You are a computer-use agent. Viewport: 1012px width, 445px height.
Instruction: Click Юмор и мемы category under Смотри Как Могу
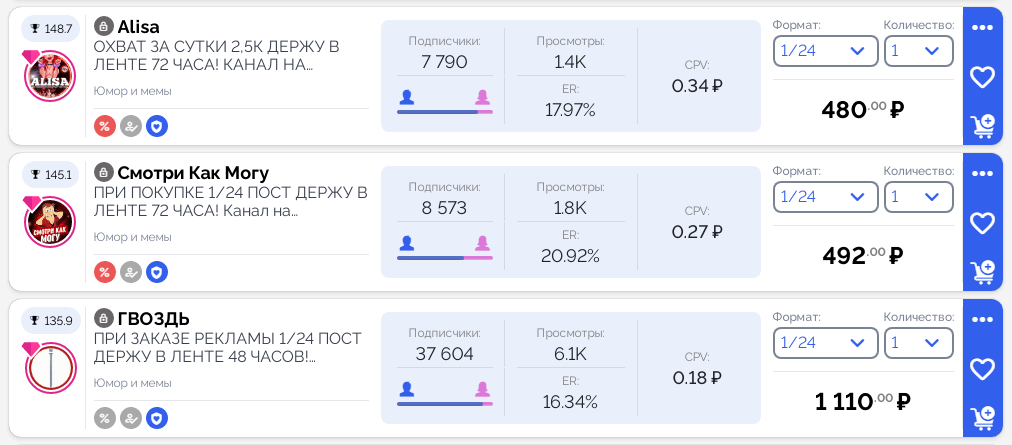click(133, 237)
